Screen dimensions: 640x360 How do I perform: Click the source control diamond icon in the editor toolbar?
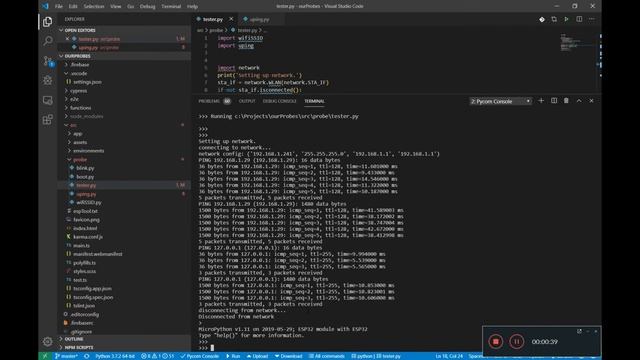click(542, 19)
